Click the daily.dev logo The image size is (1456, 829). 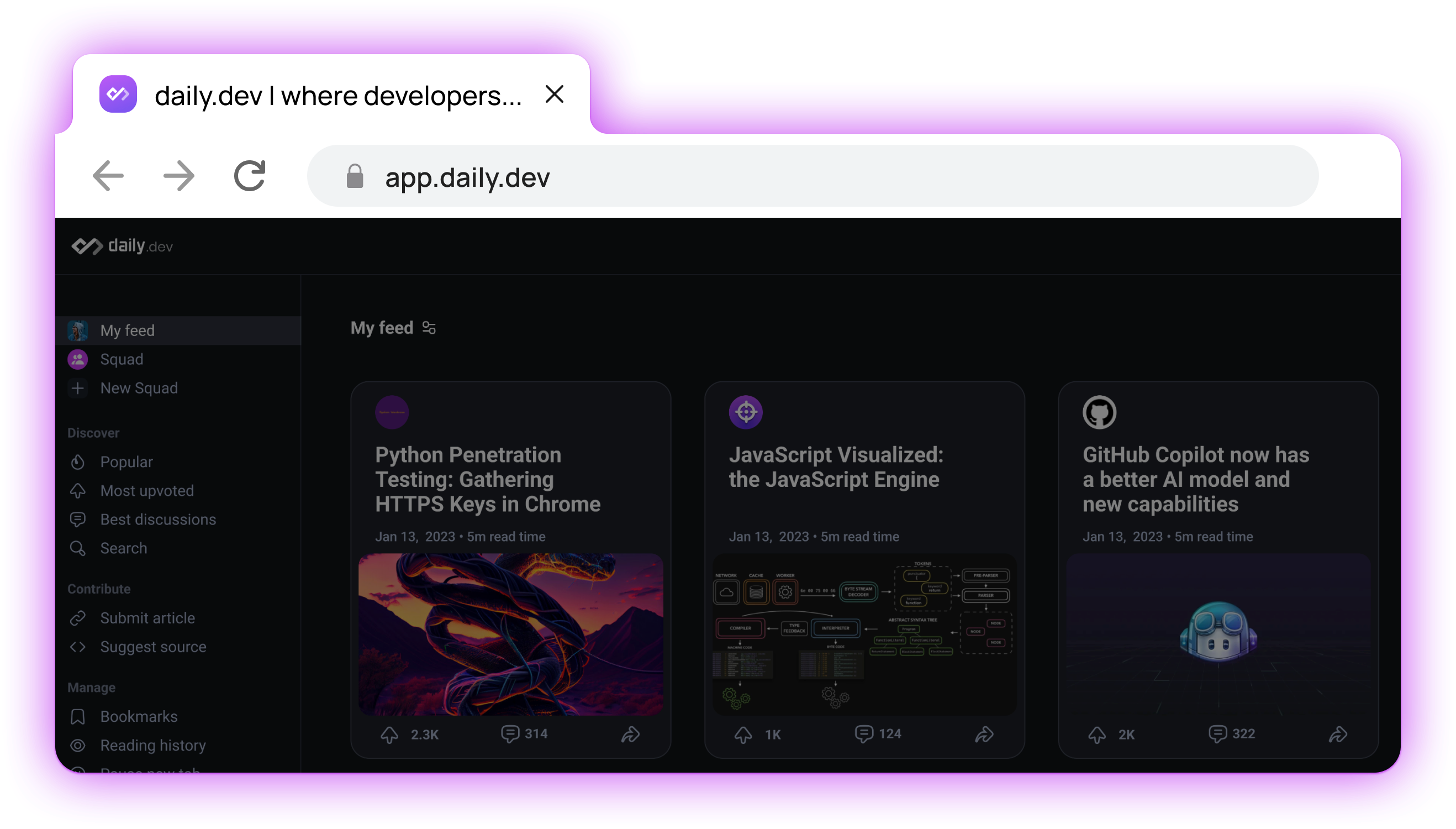[x=121, y=246]
